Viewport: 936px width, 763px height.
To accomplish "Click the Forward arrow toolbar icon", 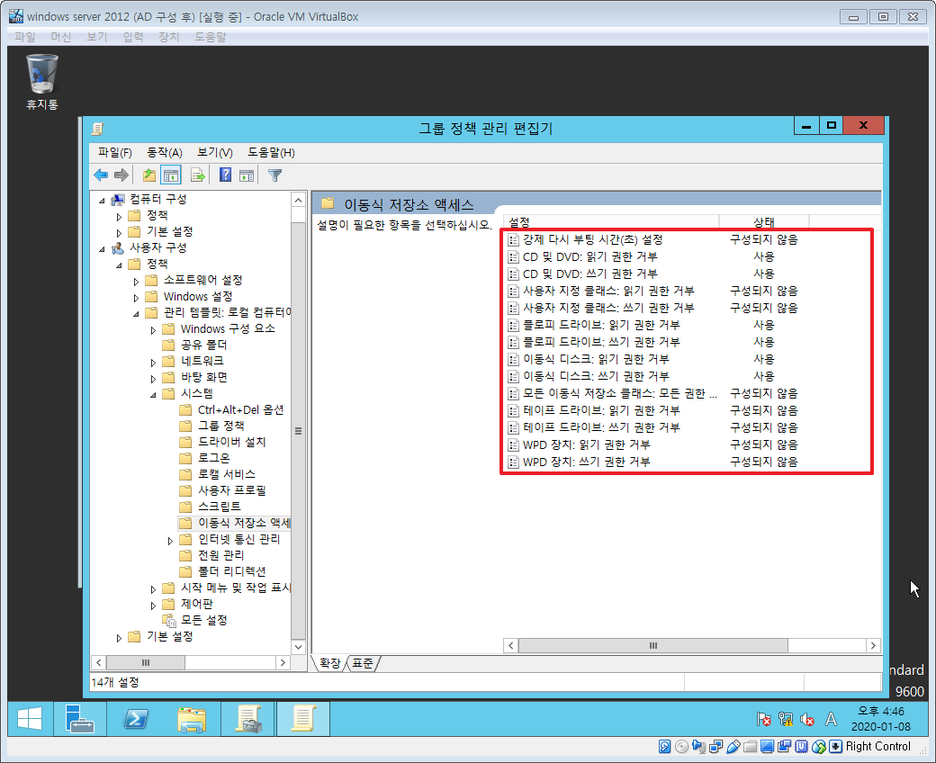I will point(121,175).
